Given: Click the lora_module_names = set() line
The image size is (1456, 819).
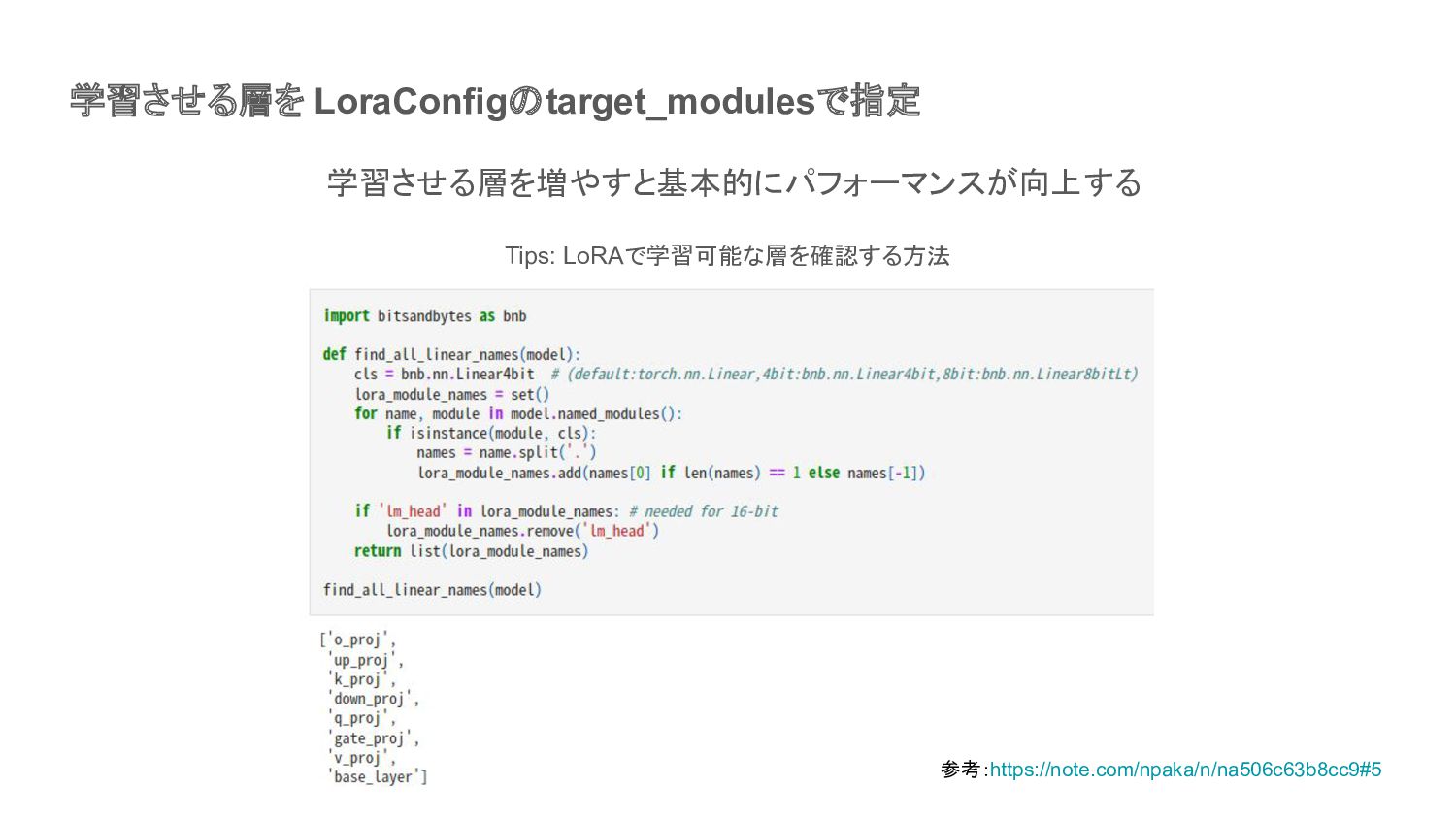Looking at the screenshot, I should [452, 394].
